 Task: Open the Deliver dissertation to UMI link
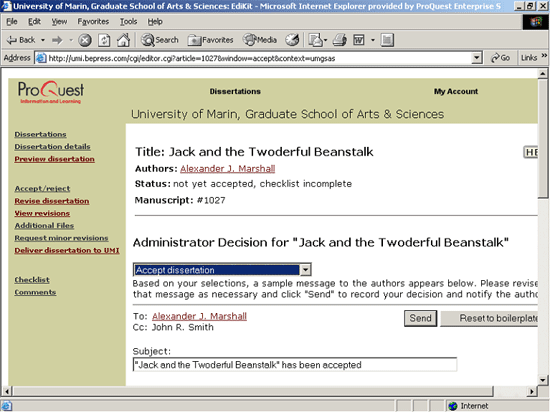pos(67,250)
